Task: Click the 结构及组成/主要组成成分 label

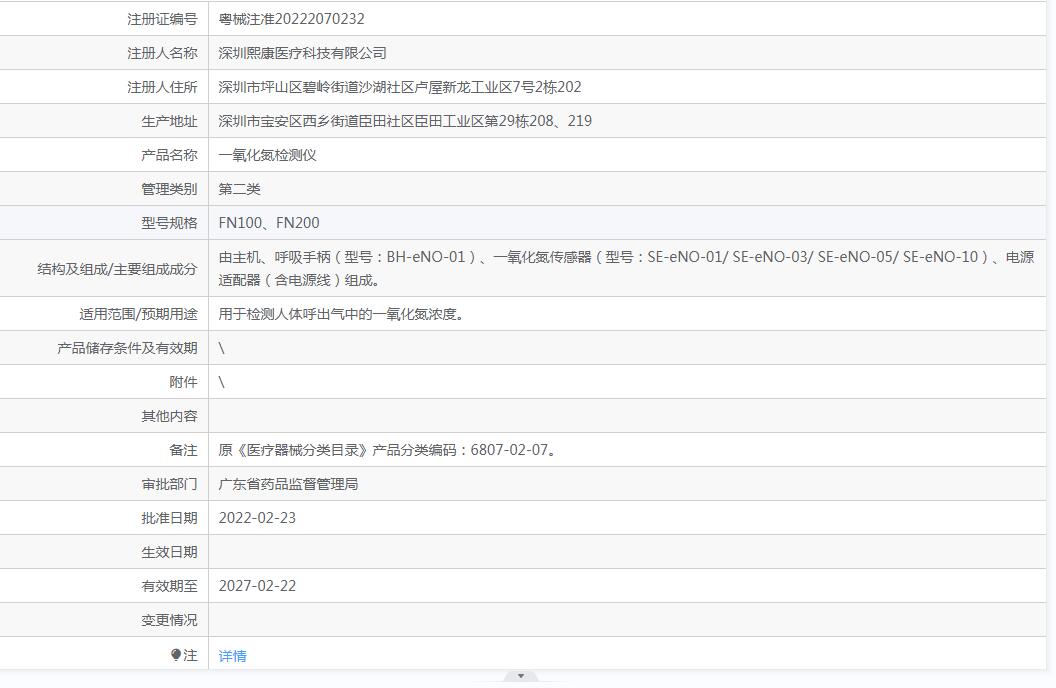Action: 117,269
